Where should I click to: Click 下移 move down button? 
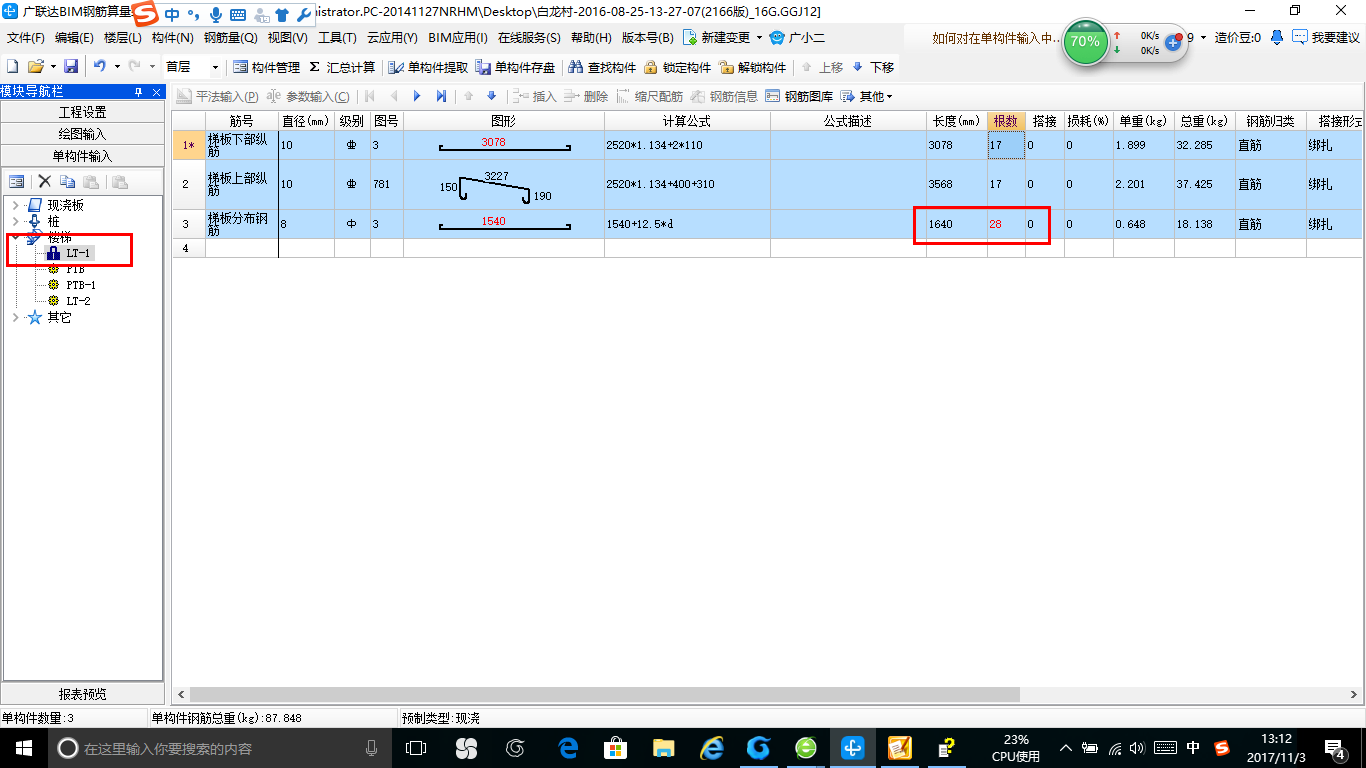tap(872, 67)
